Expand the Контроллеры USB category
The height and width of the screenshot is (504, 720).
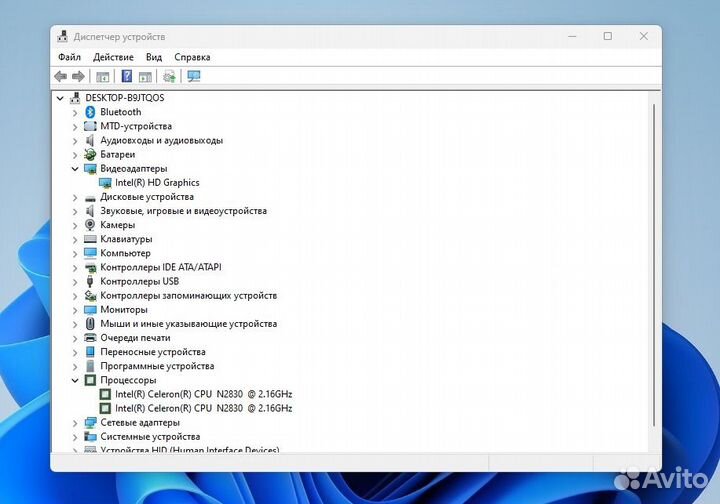coord(75,282)
